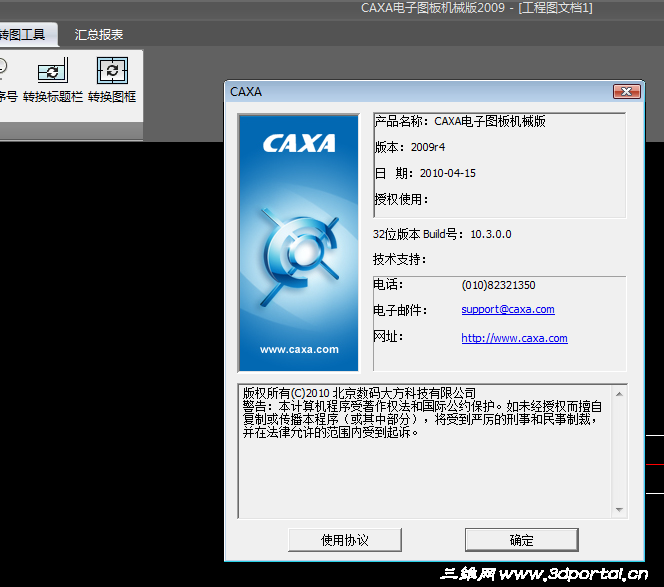Click the 转换图框 ribbon icon
Viewport: 664px width, 587px height.
[x=112, y=80]
